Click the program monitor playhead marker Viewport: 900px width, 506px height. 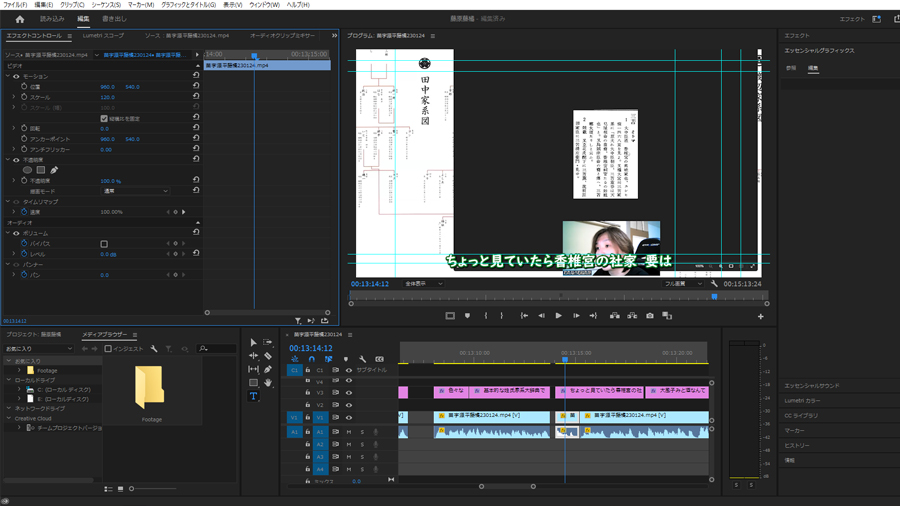(715, 297)
